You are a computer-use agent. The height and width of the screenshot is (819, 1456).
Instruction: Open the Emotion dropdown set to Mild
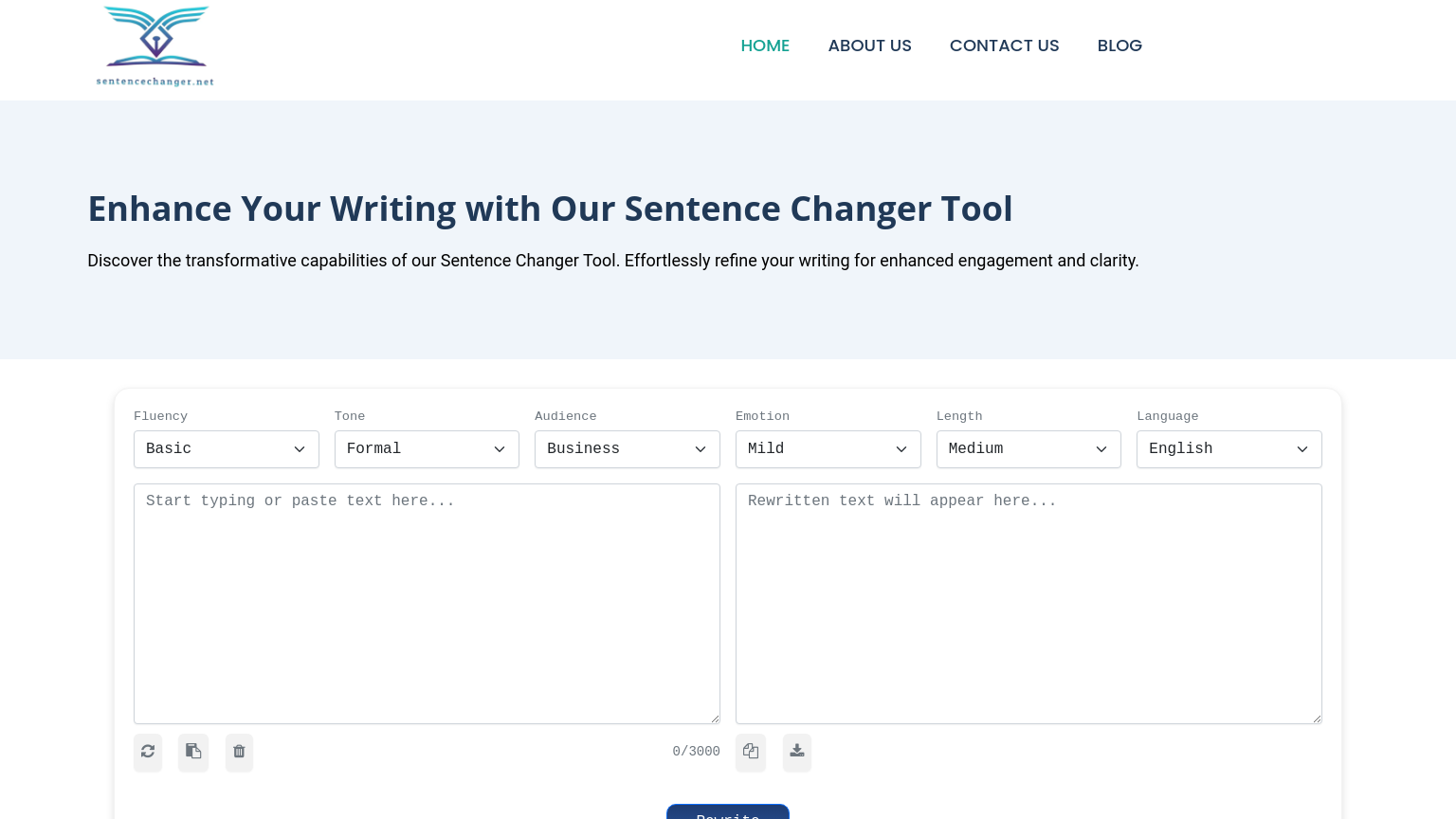[x=828, y=449]
